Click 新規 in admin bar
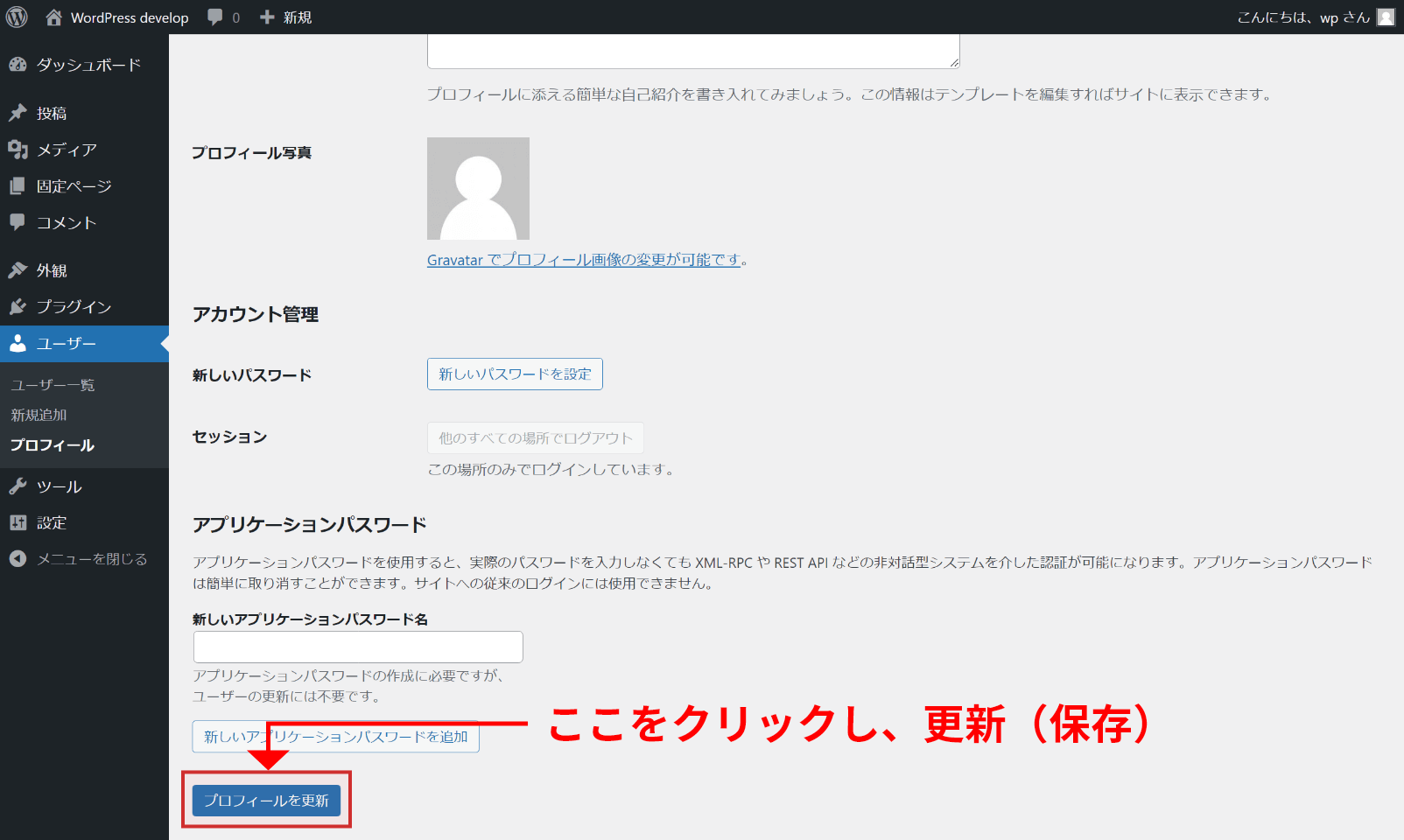The height and width of the screenshot is (840, 1404). click(x=298, y=17)
